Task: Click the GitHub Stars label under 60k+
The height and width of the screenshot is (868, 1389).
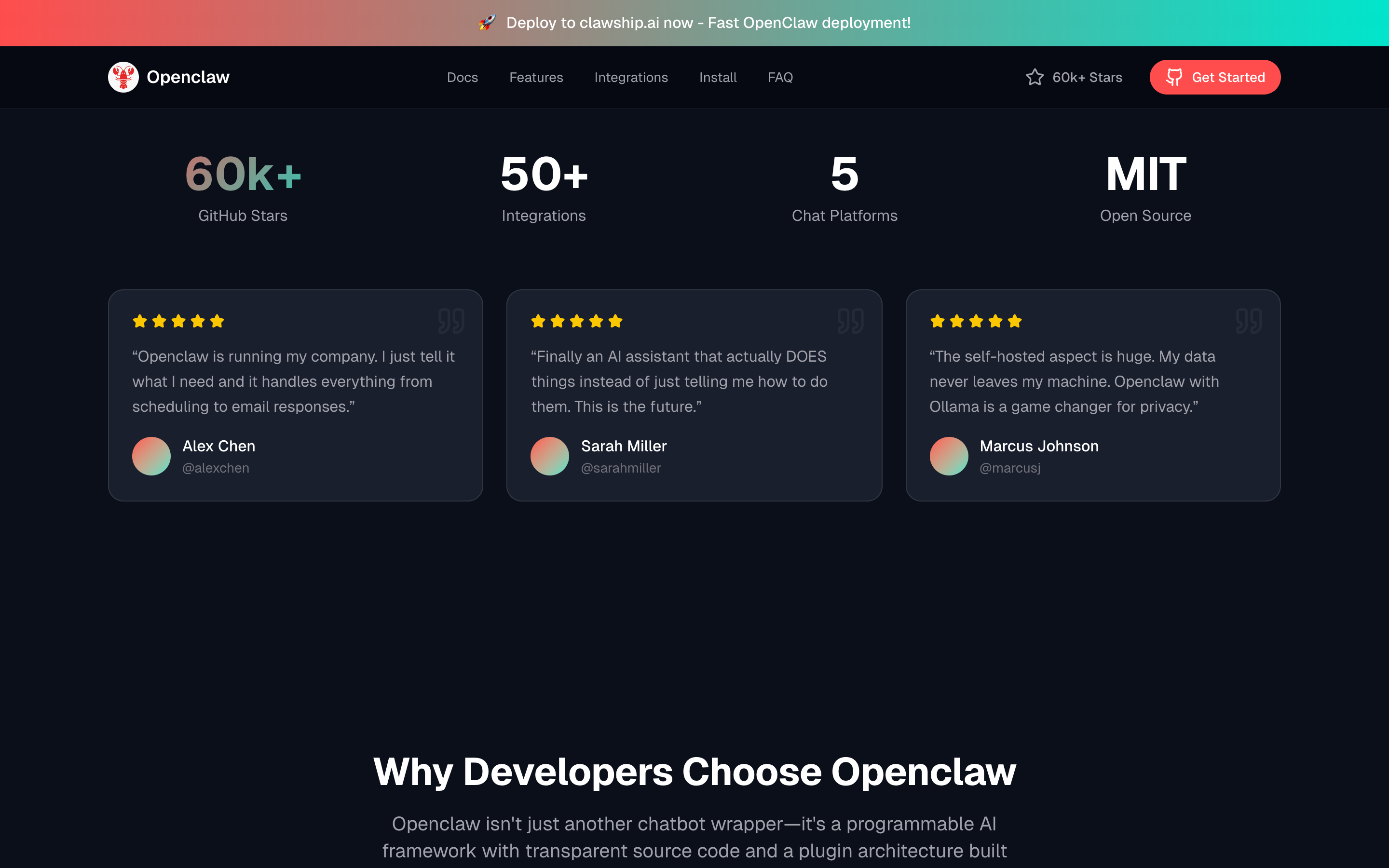Action: pyautogui.click(x=243, y=215)
